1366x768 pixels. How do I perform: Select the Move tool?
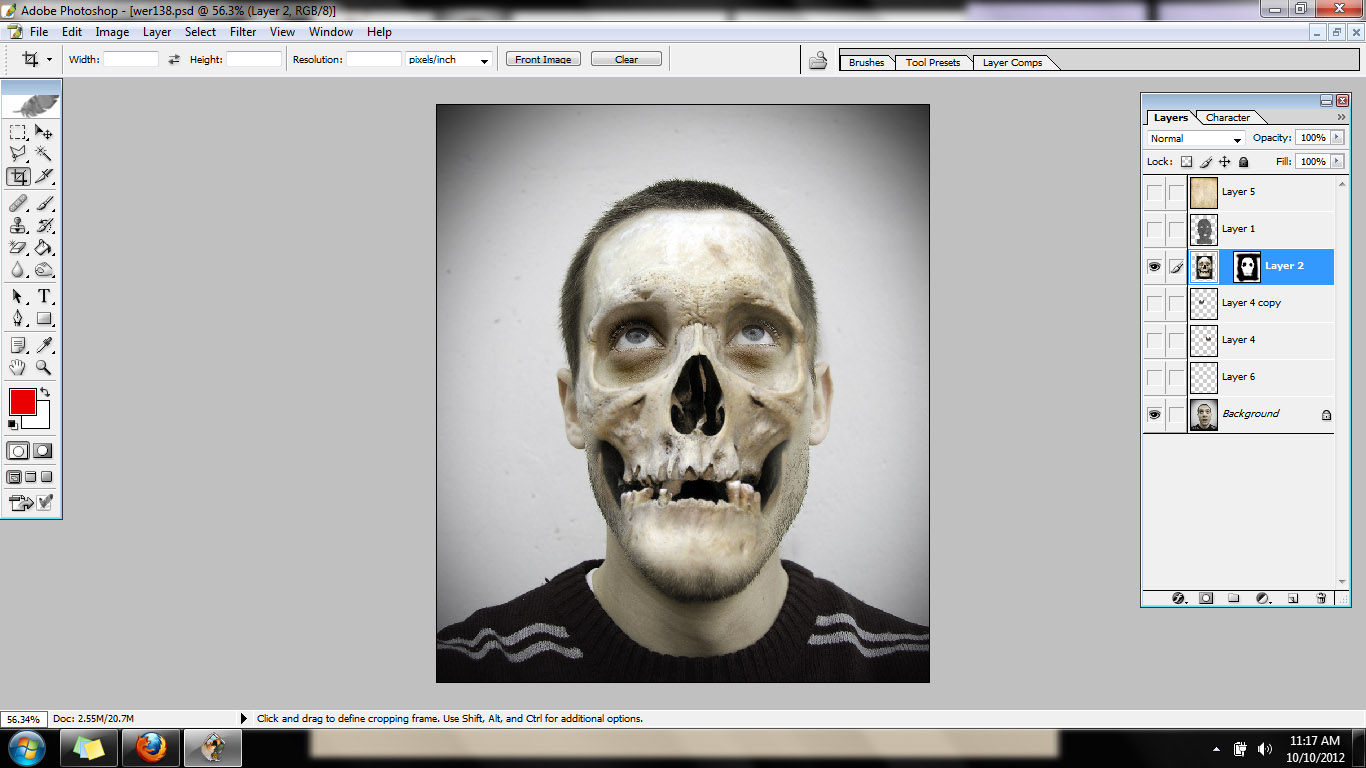(44, 132)
